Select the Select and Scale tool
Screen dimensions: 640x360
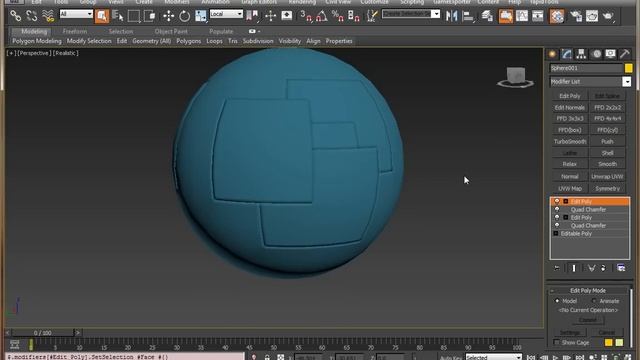[x=200, y=16]
